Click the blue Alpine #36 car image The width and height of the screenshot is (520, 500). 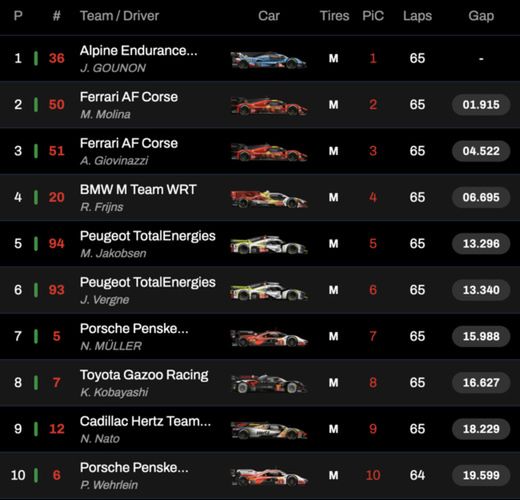click(269, 60)
